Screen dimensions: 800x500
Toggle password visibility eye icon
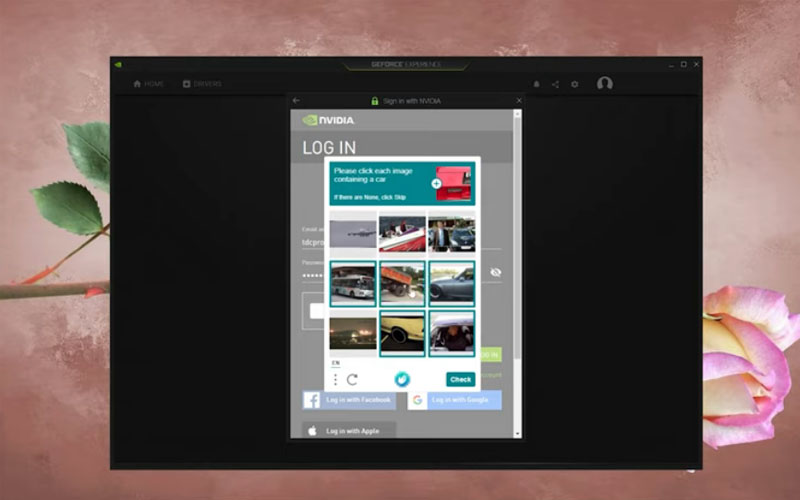495,272
